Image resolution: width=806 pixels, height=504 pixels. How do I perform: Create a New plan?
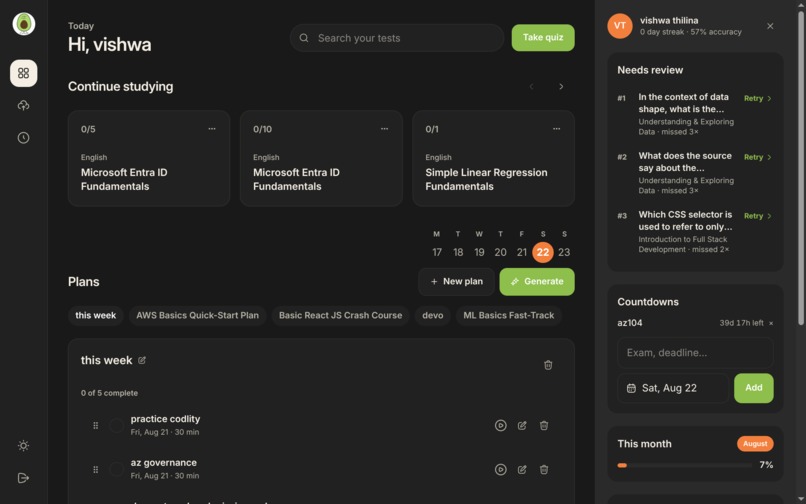(x=456, y=281)
